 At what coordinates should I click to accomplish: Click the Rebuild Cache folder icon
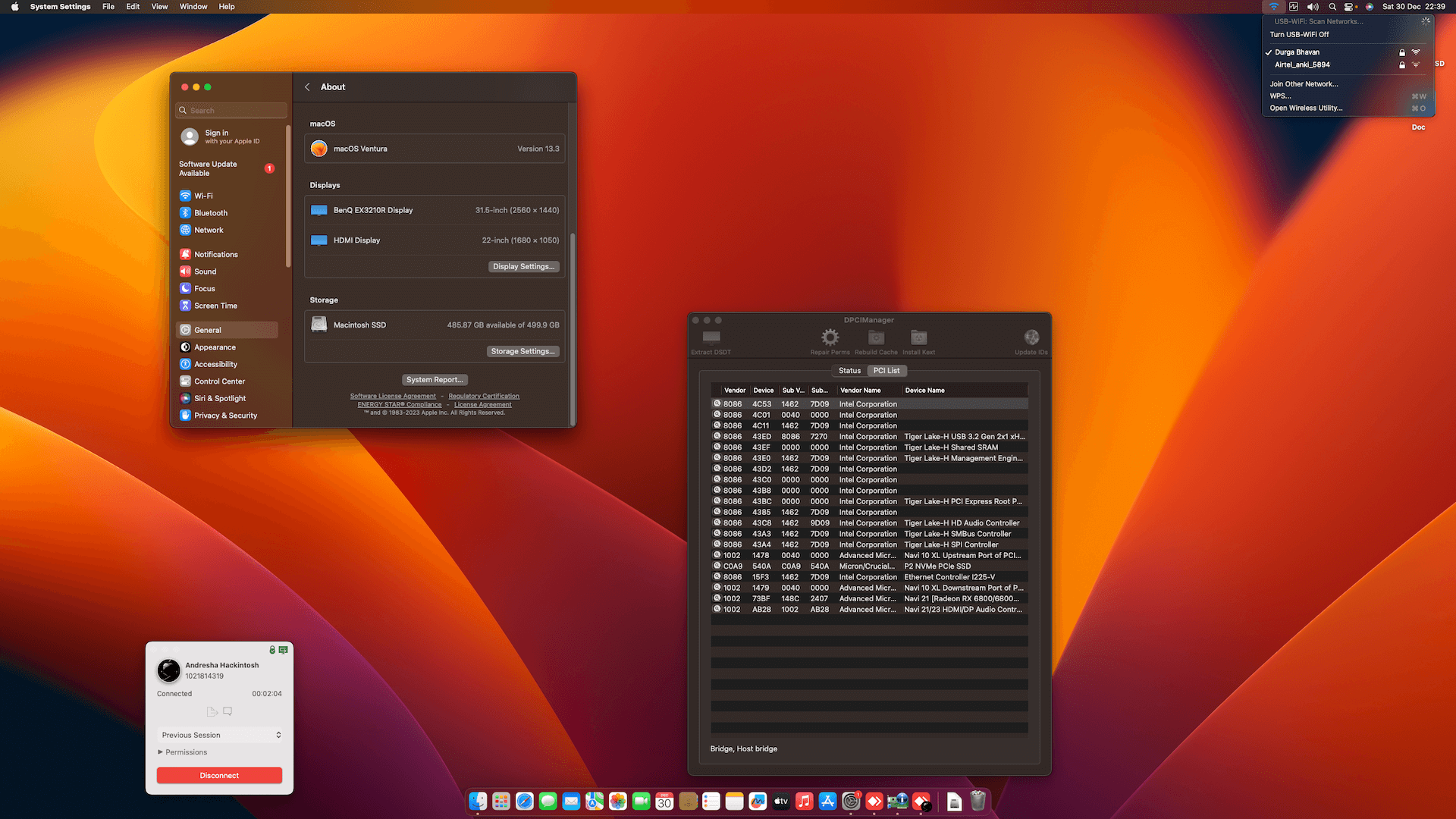876,337
